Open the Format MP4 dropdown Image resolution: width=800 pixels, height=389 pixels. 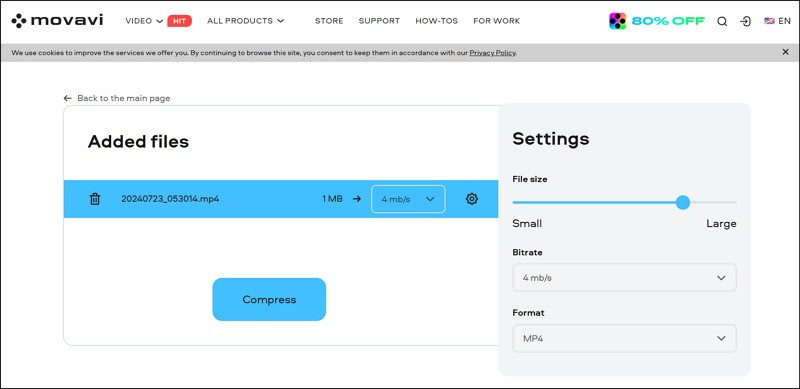tap(624, 338)
